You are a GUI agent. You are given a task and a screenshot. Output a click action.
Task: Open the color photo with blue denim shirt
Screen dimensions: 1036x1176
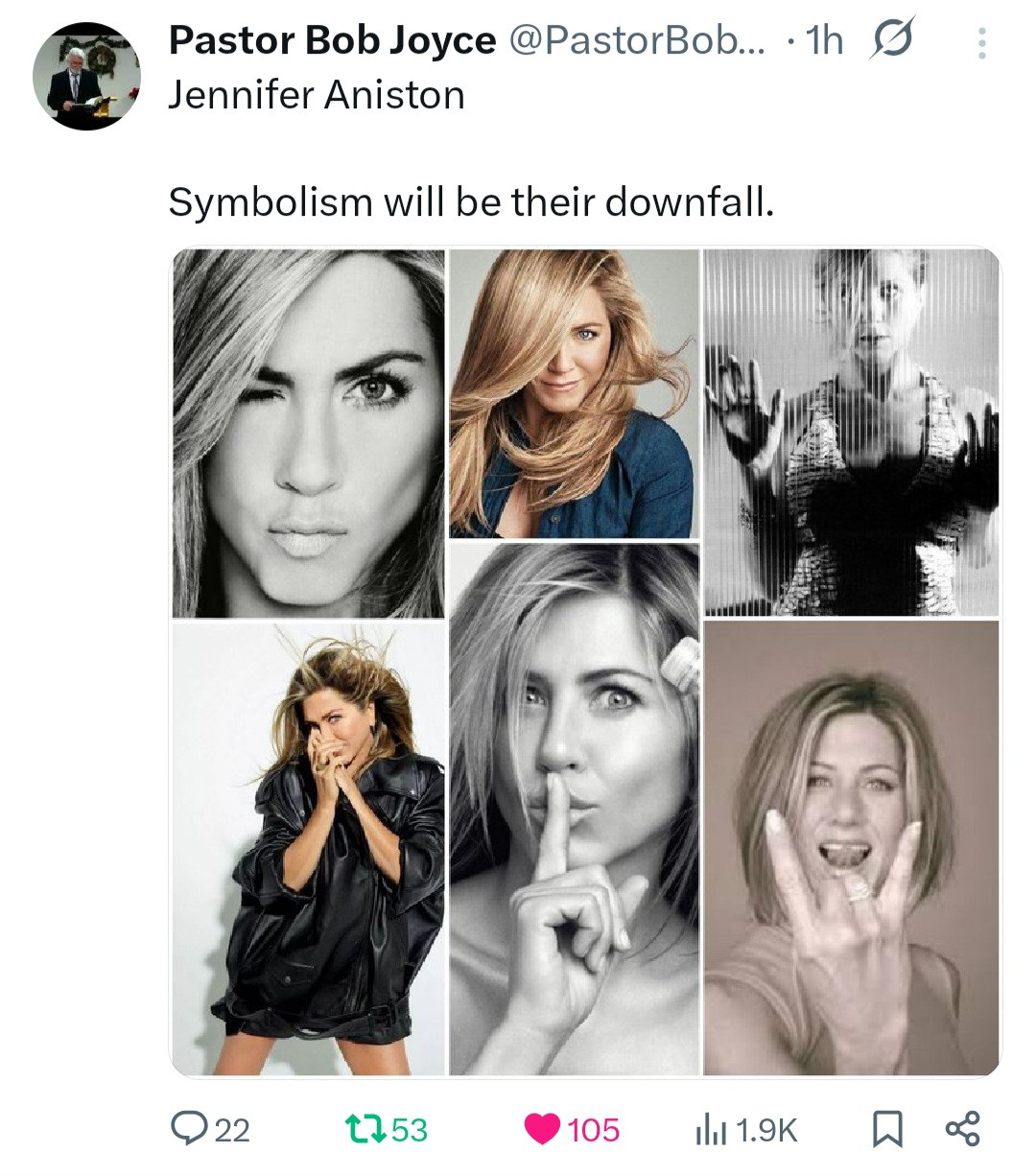(x=574, y=393)
